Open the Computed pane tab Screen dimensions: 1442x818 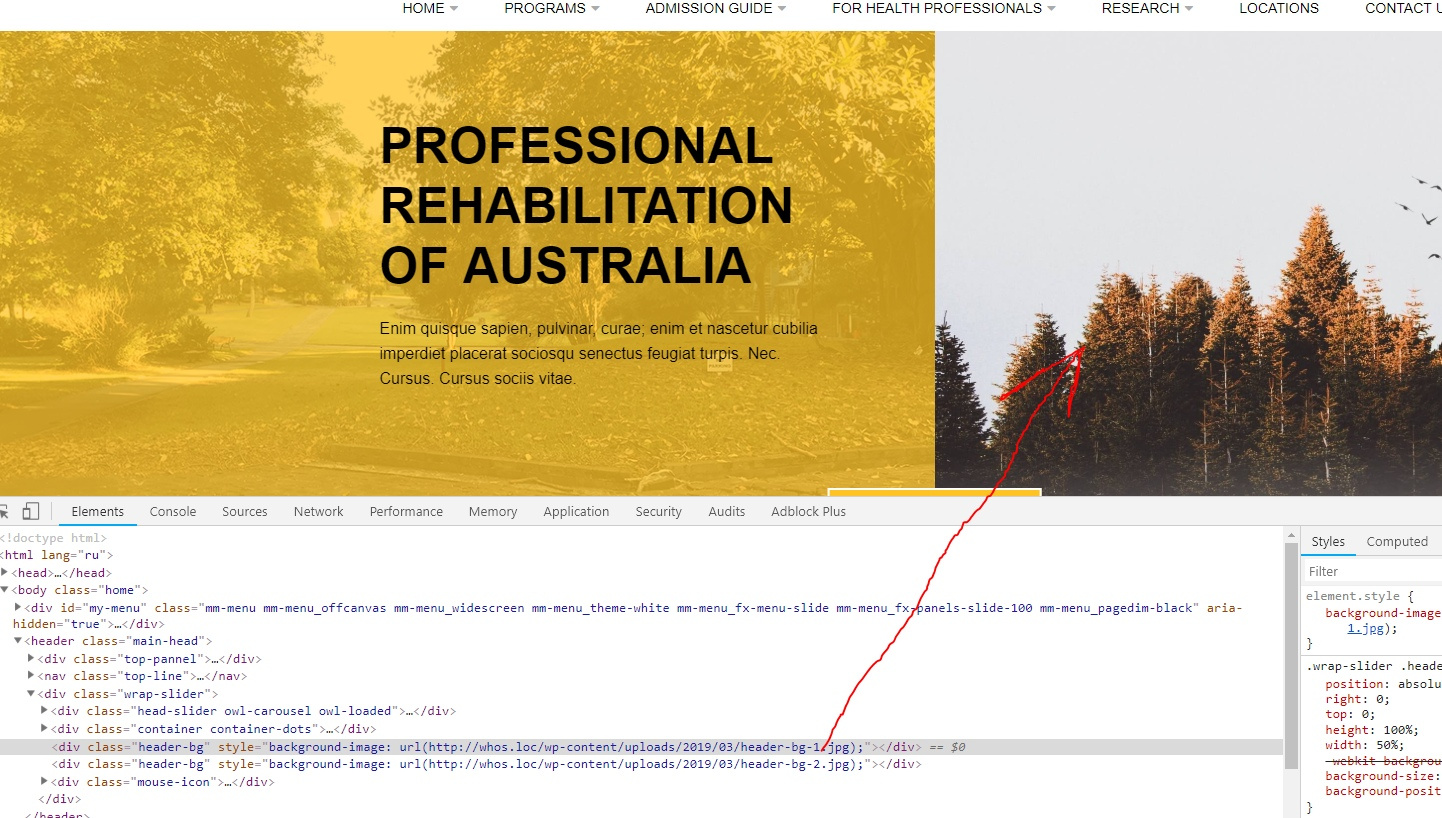pos(1397,541)
